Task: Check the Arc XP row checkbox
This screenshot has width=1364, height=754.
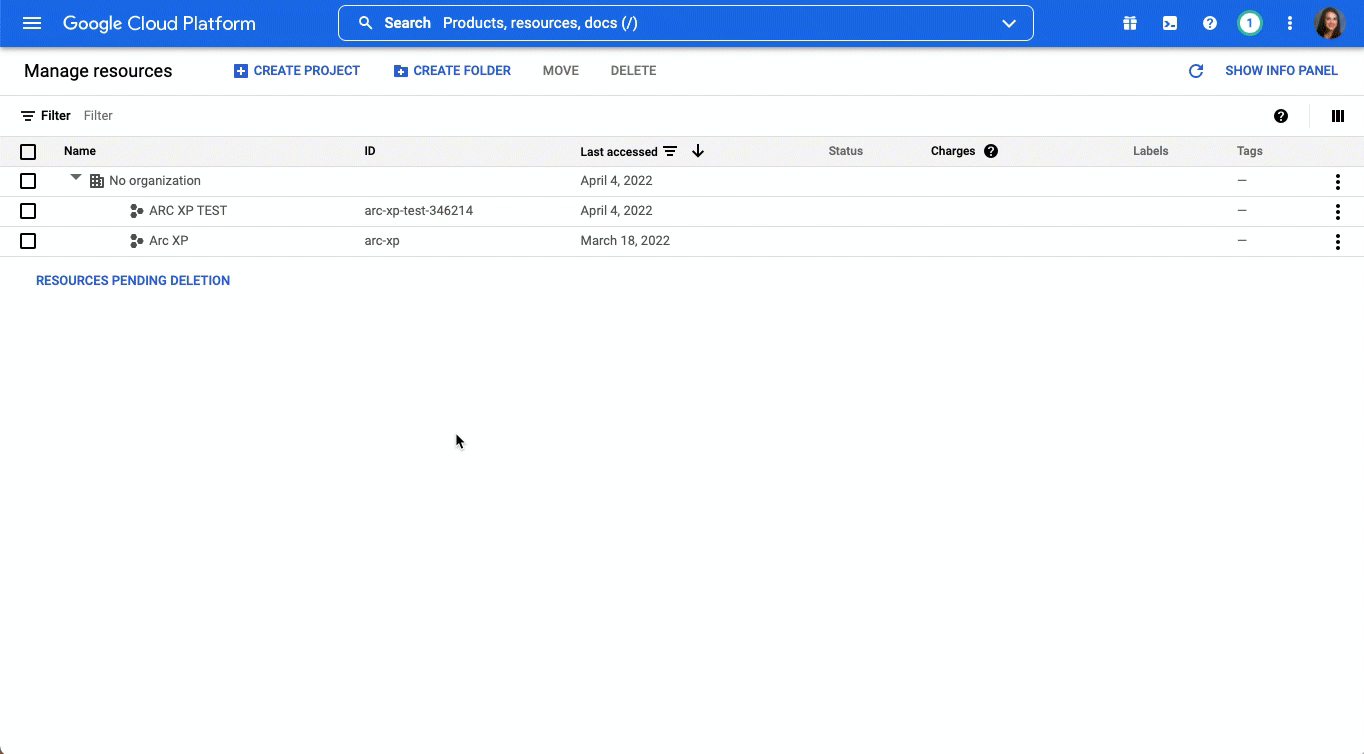Action: [28, 241]
